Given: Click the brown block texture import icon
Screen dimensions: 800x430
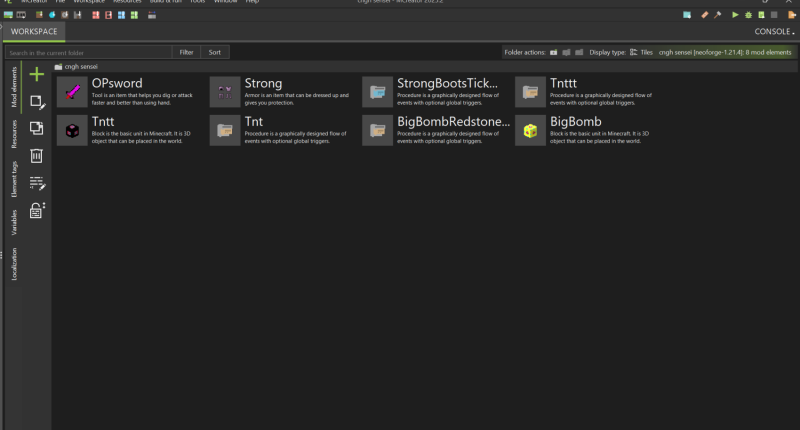Looking at the screenshot, I should click(39, 15).
